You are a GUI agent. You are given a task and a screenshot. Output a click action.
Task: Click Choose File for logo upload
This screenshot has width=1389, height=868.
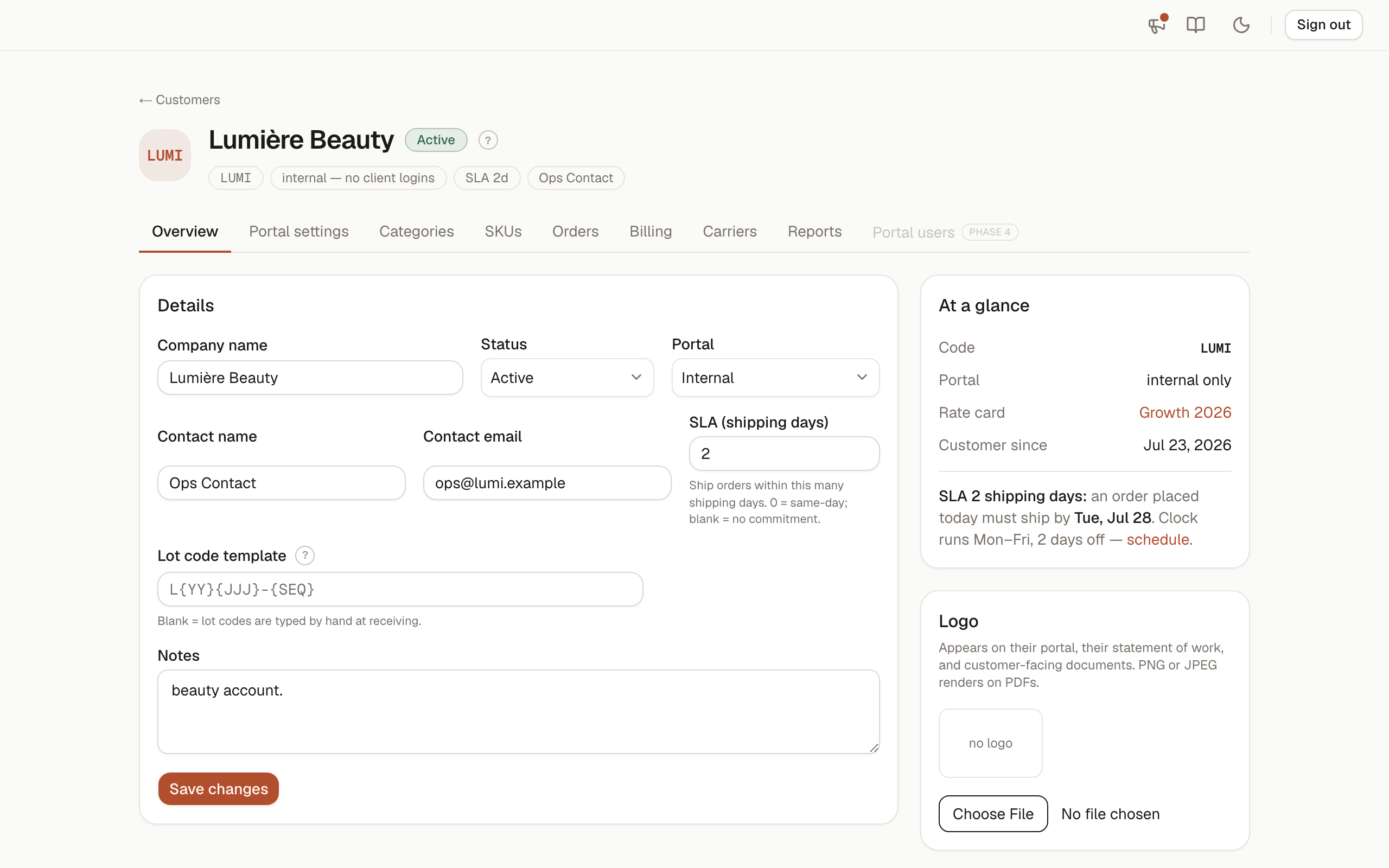point(993,813)
